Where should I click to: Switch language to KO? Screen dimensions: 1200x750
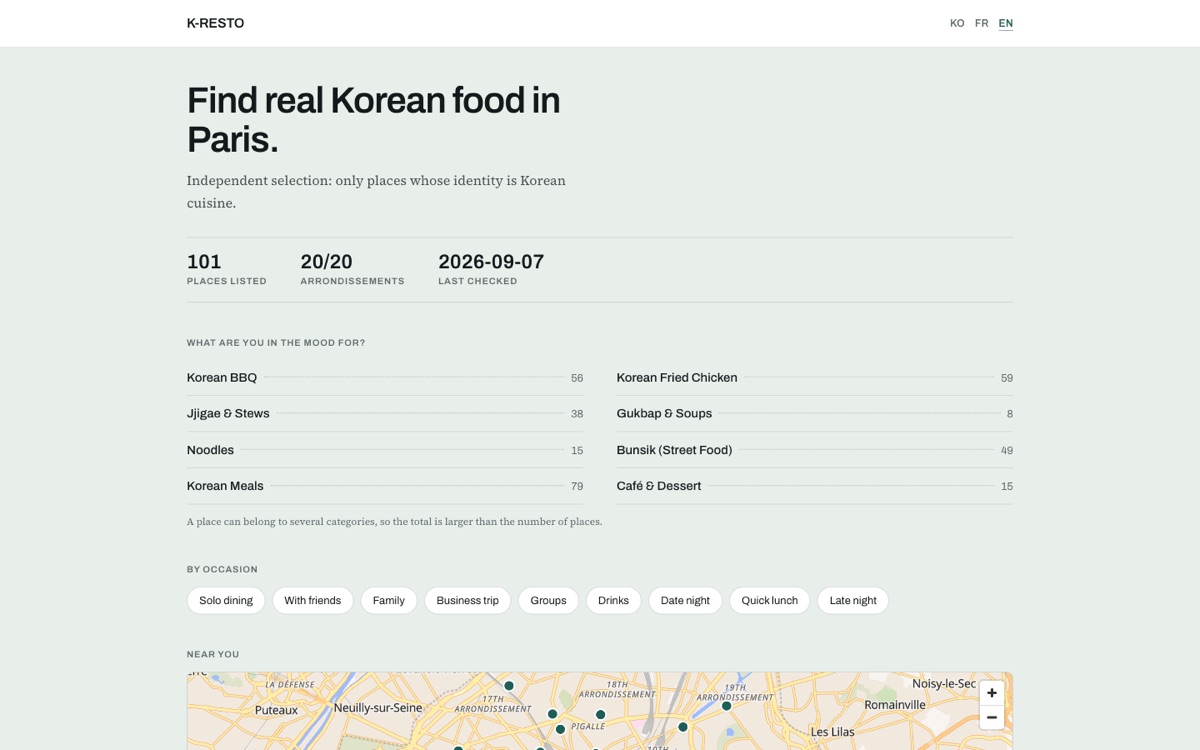pyautogui.click(x=957, y=23)
